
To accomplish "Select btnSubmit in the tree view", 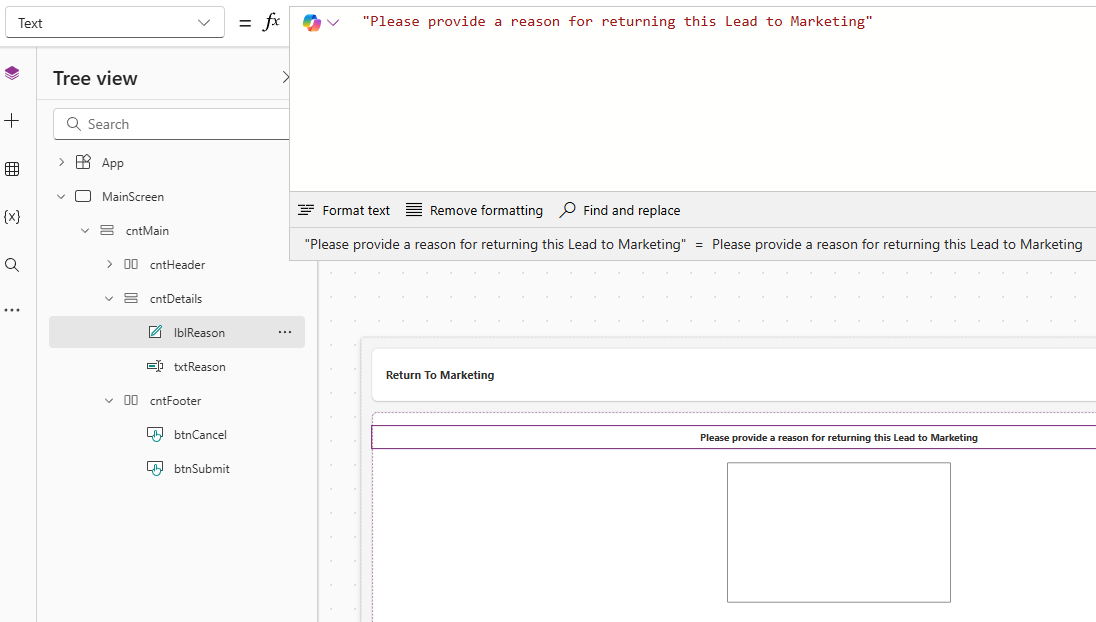I will tap(201, 469).
